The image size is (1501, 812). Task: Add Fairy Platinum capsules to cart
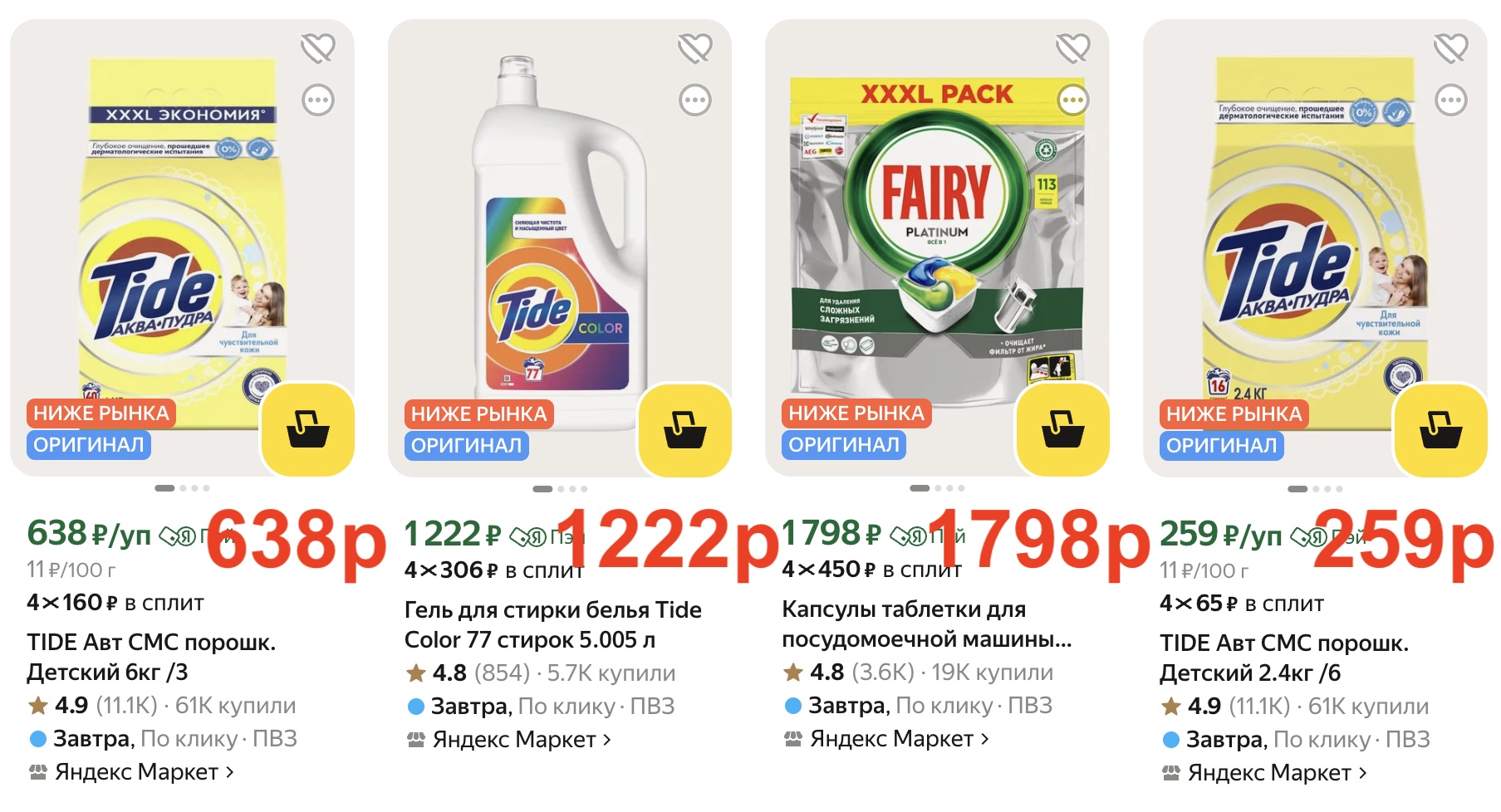click(x=1063, y=429)
